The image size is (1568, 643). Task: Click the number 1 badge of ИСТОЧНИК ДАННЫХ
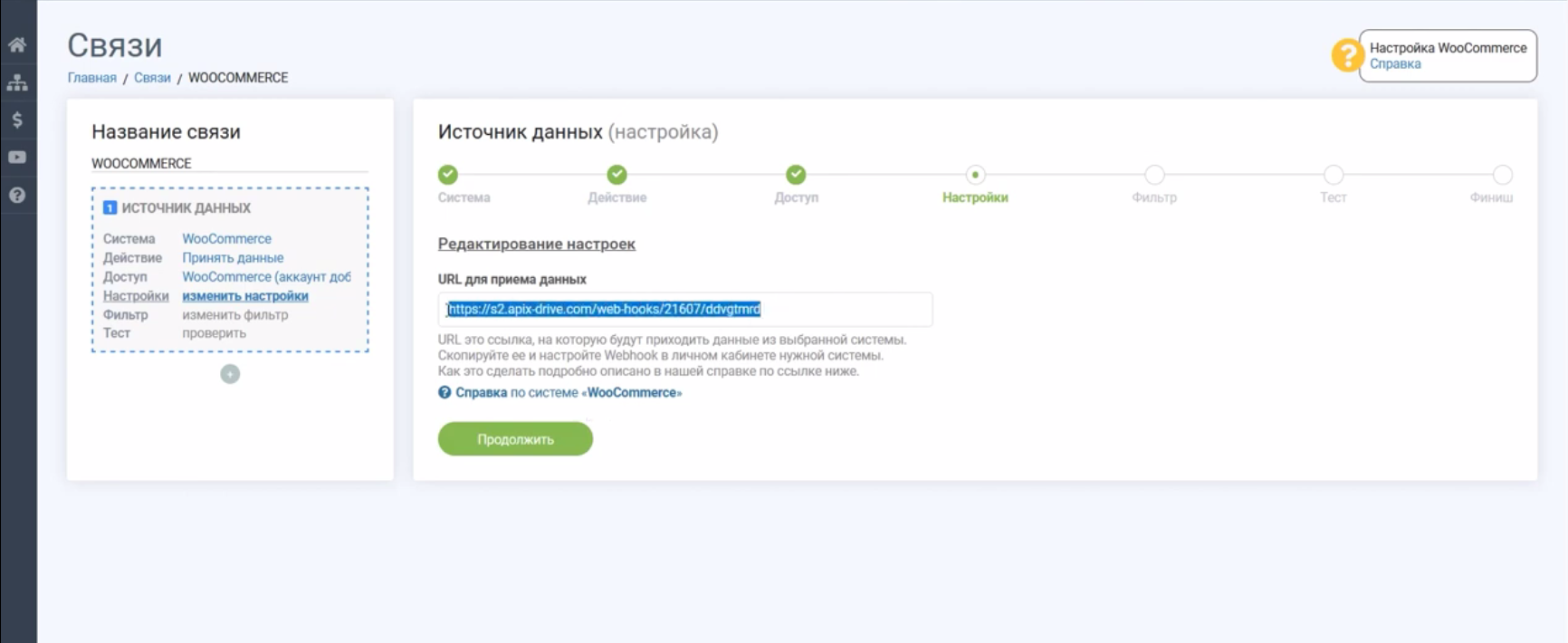click(x=110, y=207)
